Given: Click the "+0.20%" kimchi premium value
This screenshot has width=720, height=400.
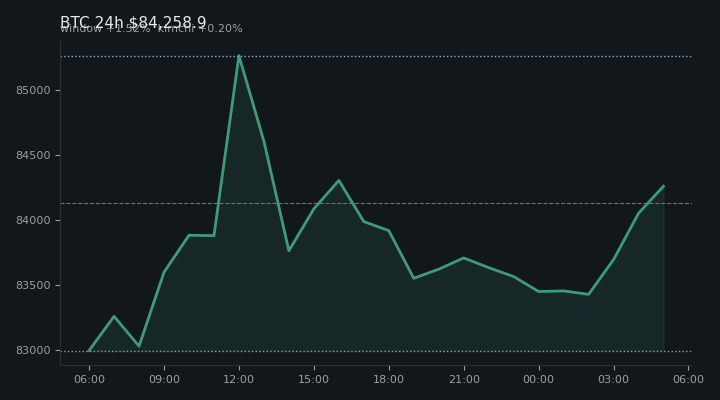Looking at the screenshot, I should coord(220,28).
